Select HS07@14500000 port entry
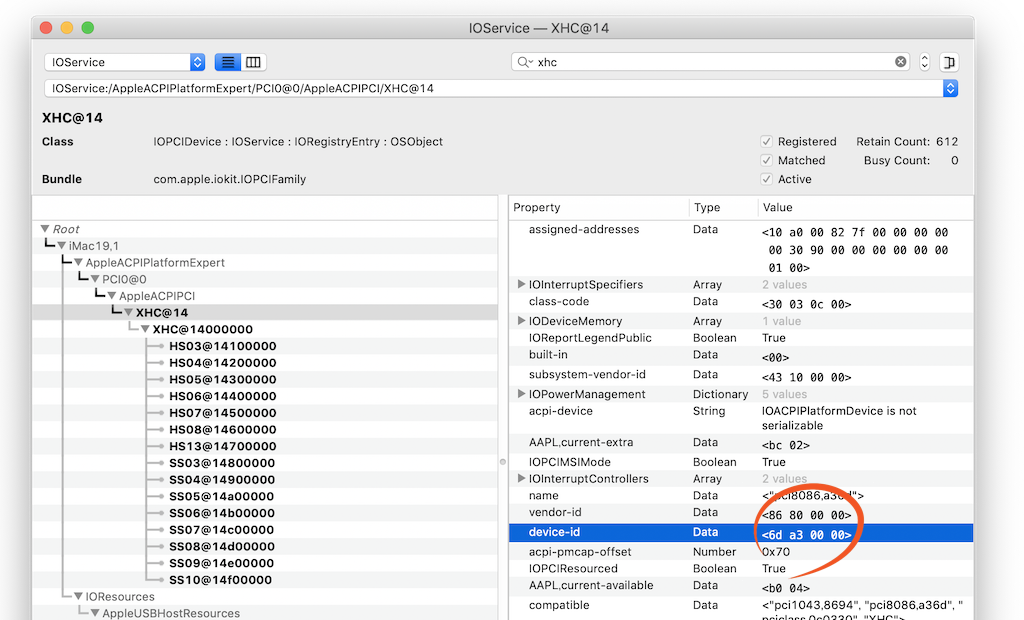 coord(223,413)
